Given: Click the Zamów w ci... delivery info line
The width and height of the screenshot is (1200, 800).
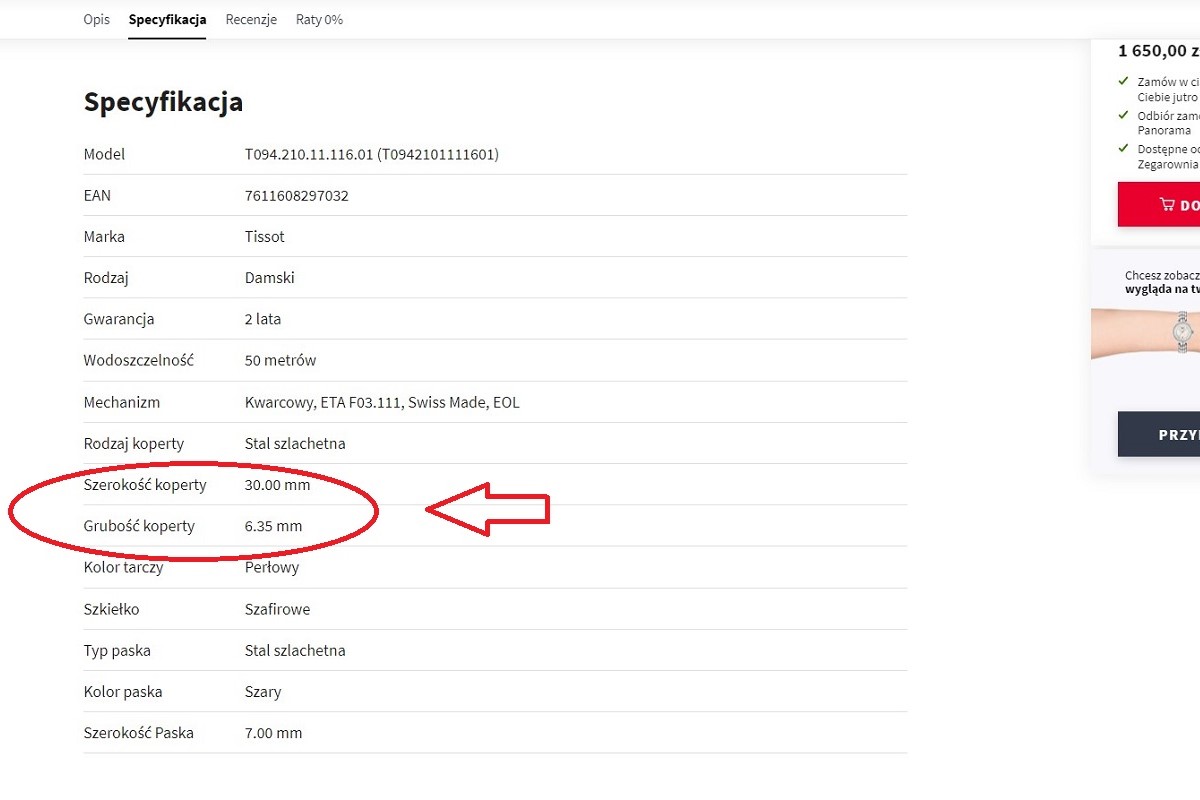Looking at the screenshot, I should pyautogui.click(x=1168, y=89).
